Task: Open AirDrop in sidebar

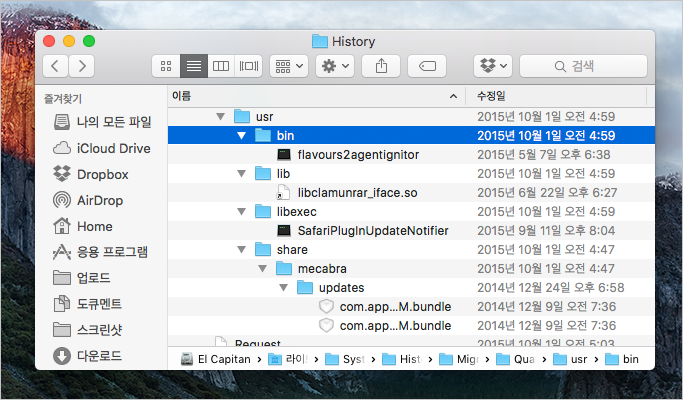Action: tap(88, 200)
